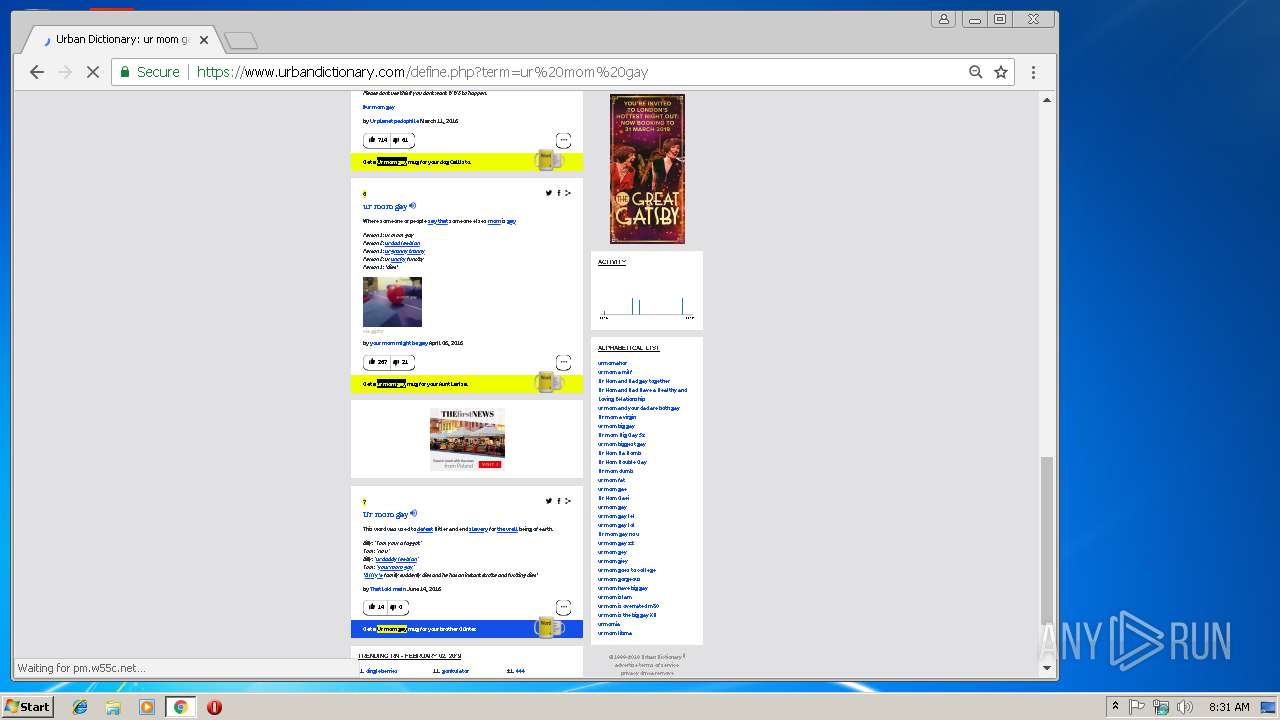Launch Internet Explorer from the taskbar
Viewport: 1280px width, 720px height.
(80, 707)
